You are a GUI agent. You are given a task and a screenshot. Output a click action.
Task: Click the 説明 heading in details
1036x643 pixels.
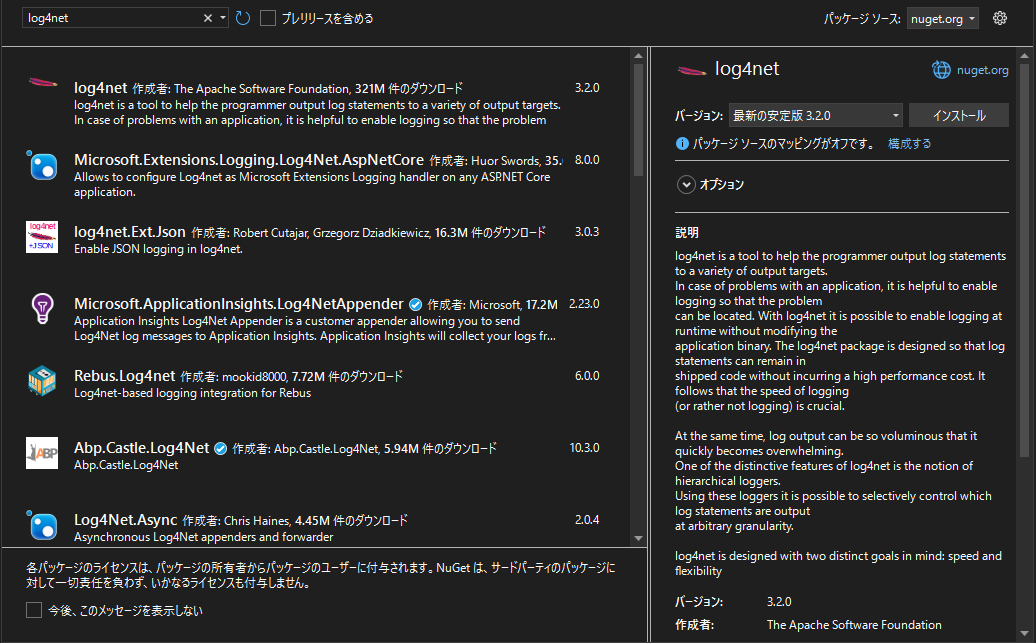coord(686,233)
